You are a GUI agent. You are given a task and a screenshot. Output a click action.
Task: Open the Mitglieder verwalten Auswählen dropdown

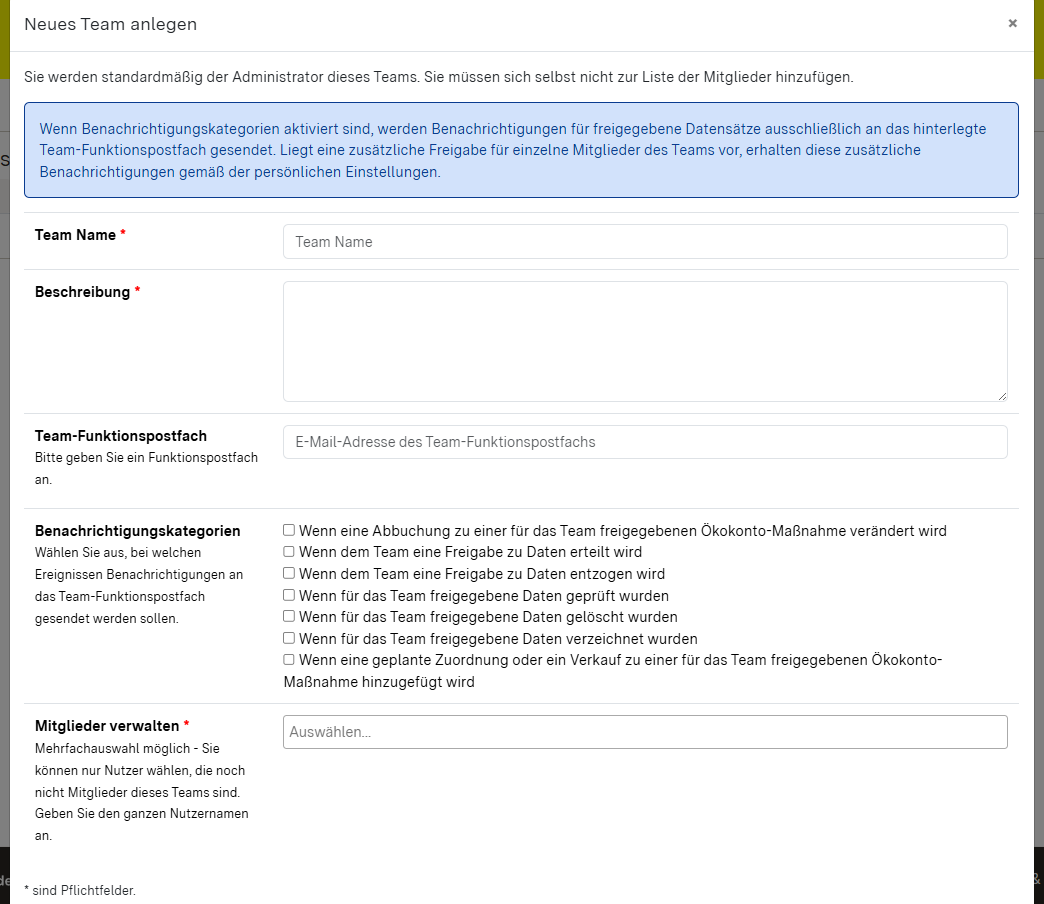pos(645,732)
